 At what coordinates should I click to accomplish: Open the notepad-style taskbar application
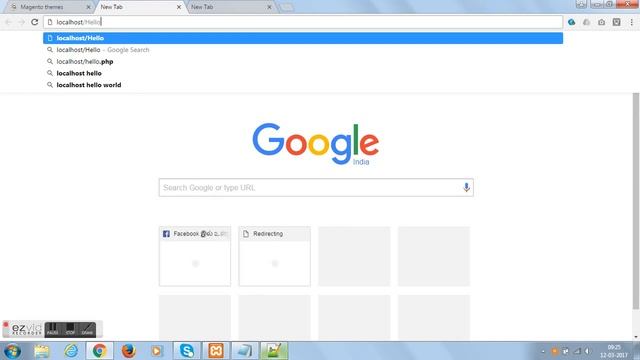coord(244,351)
